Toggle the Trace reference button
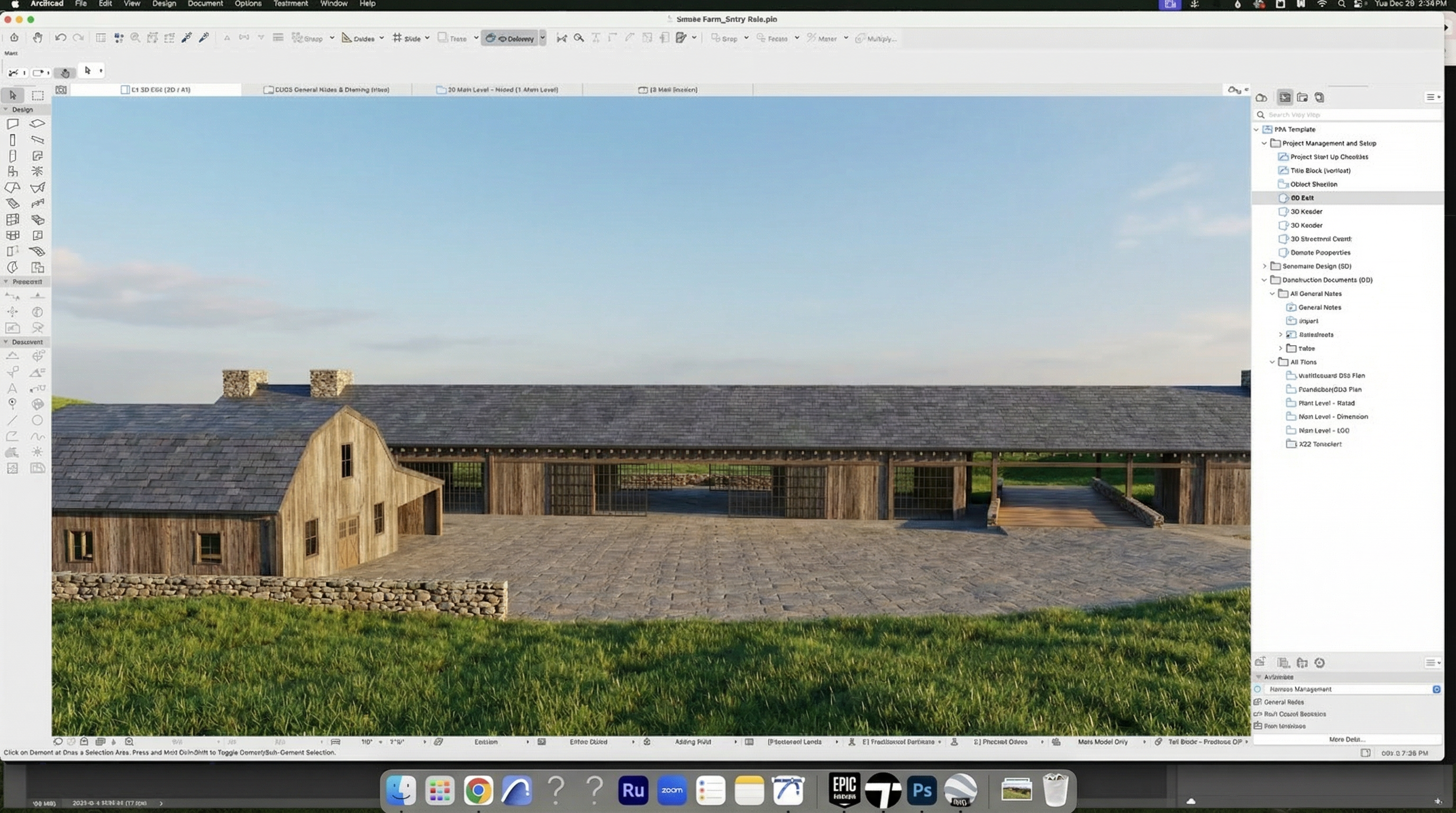 click(452, 38)
